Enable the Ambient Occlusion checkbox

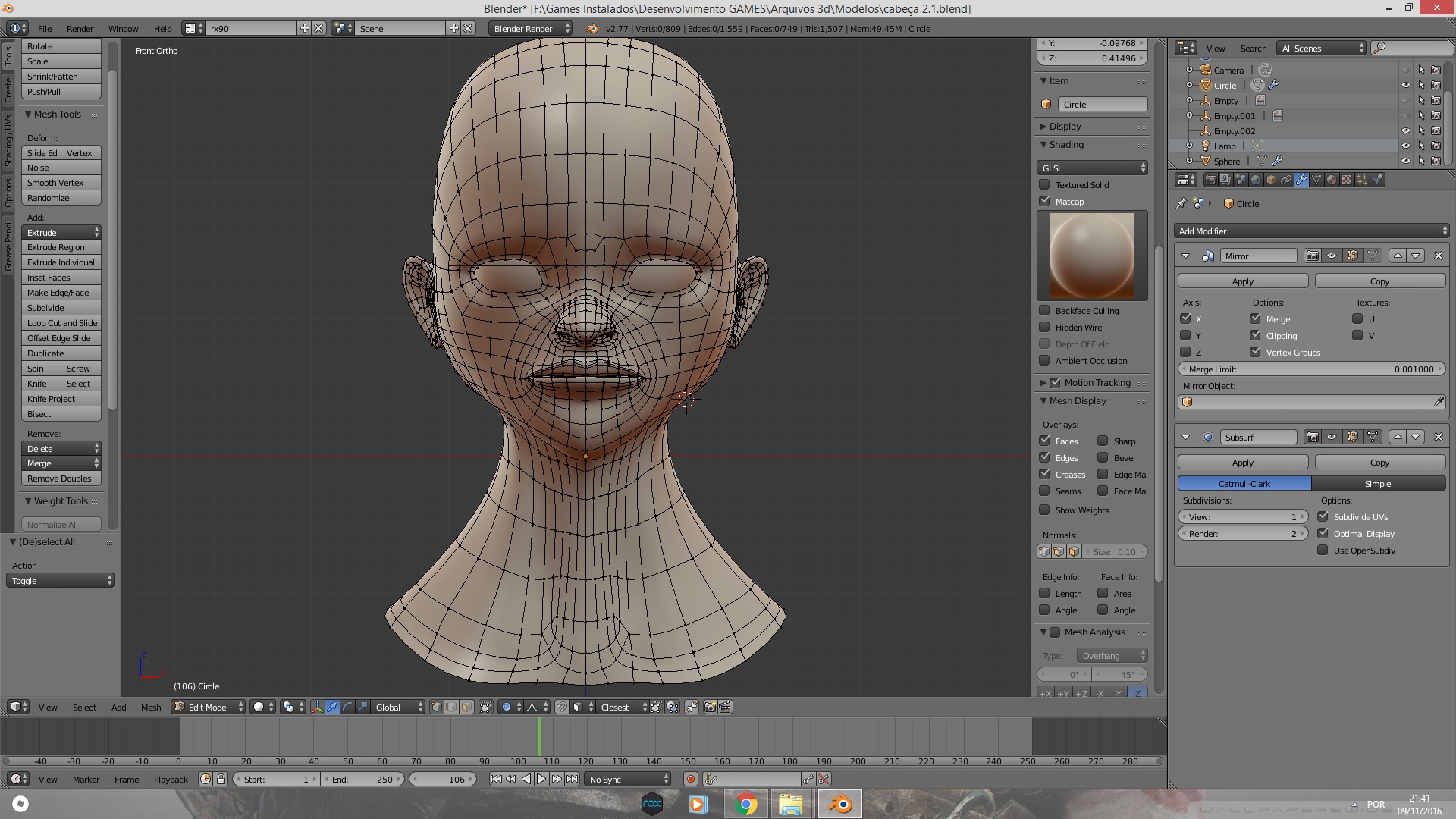pos(1044,360)
